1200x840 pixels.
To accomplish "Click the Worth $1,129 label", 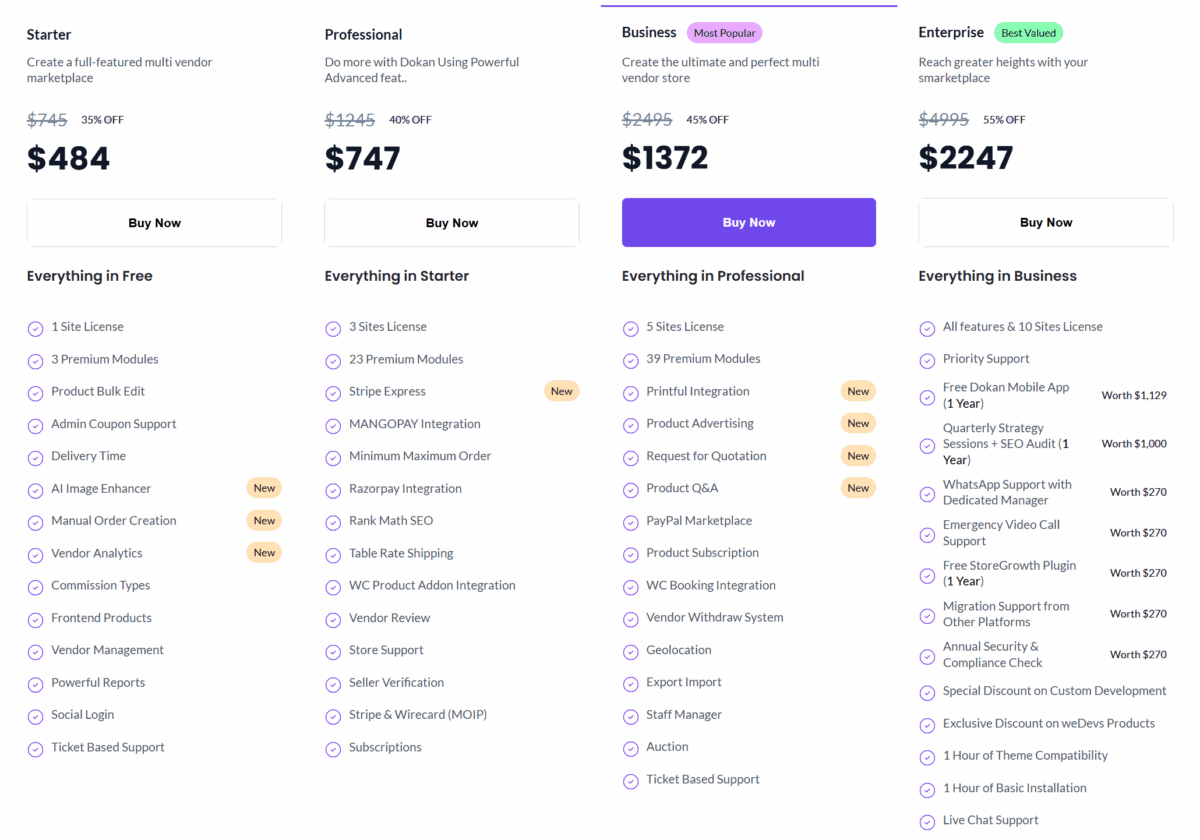I will [x=1134, y=395].
